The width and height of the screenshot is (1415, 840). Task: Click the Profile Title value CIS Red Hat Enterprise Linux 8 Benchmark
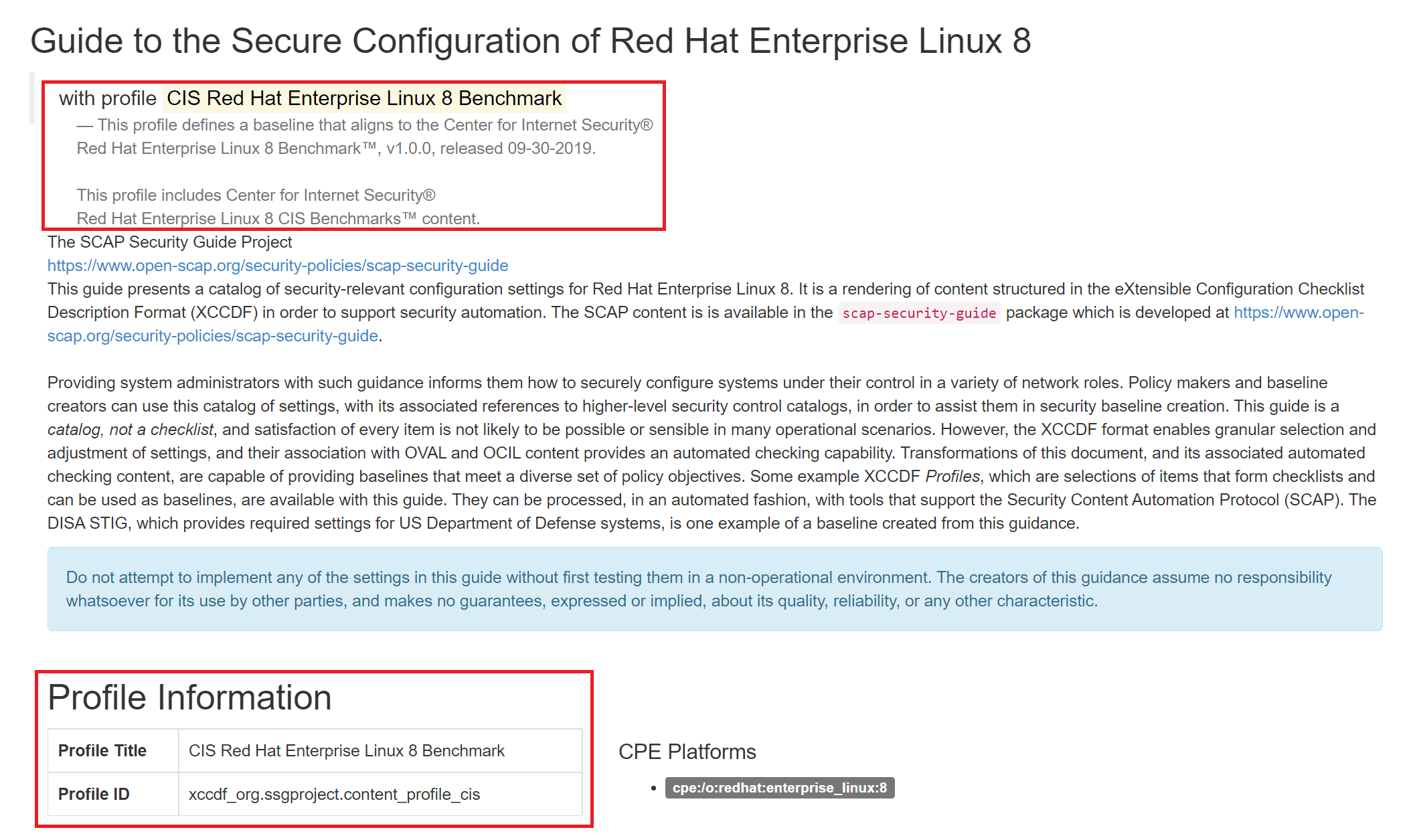point(347,750)
